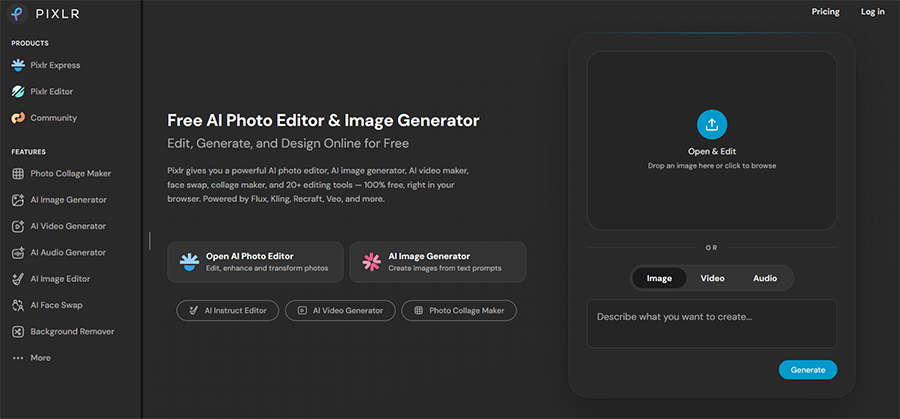The height and width of the screenshot is (419, 900).
Task: Click the AI Video Generator pill label
Action: [348, 311]
